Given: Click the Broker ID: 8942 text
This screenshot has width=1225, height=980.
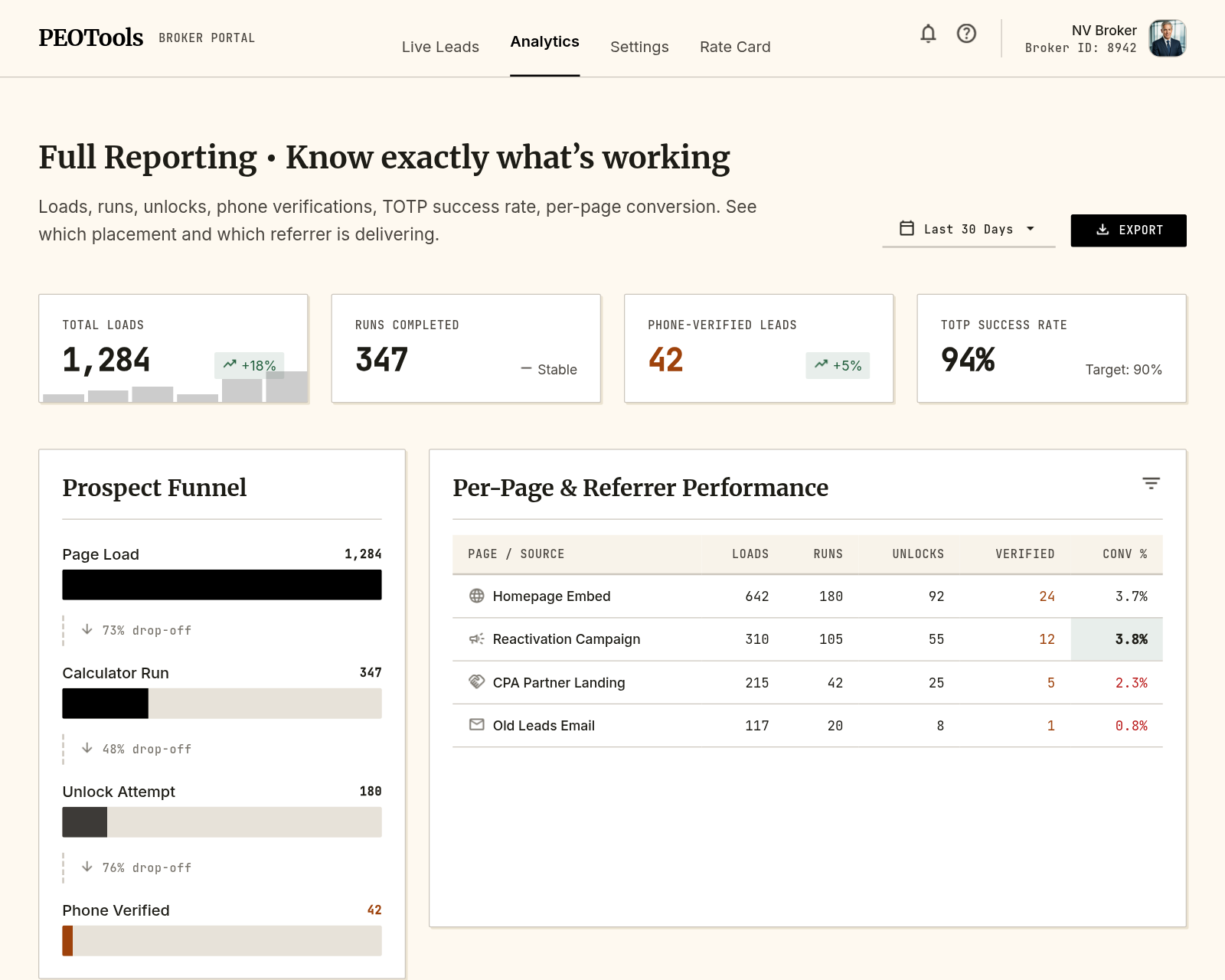Looking at the screenshot, I should pos(1080,47).
